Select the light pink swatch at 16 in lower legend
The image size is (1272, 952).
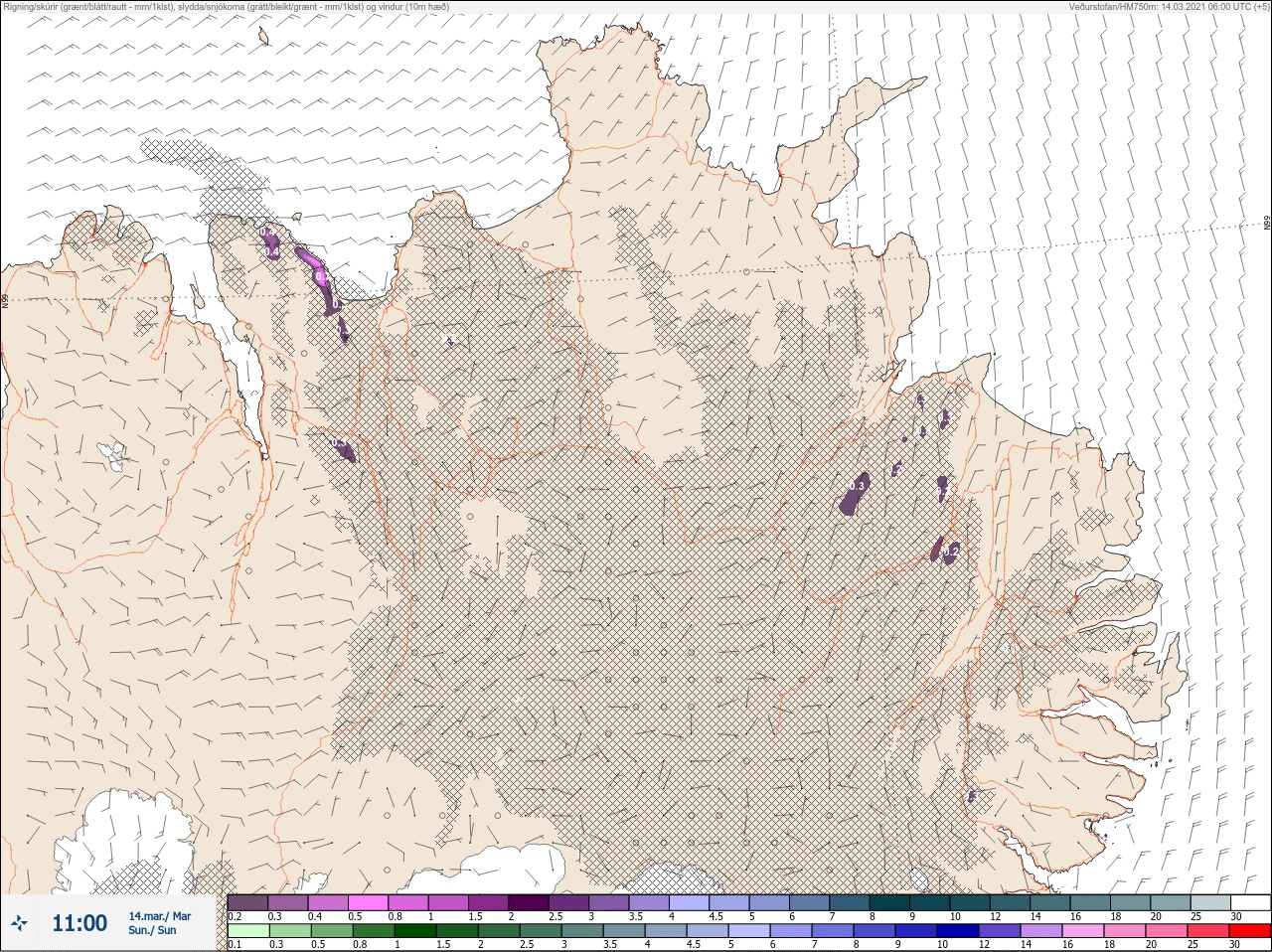click(1082, 931)
